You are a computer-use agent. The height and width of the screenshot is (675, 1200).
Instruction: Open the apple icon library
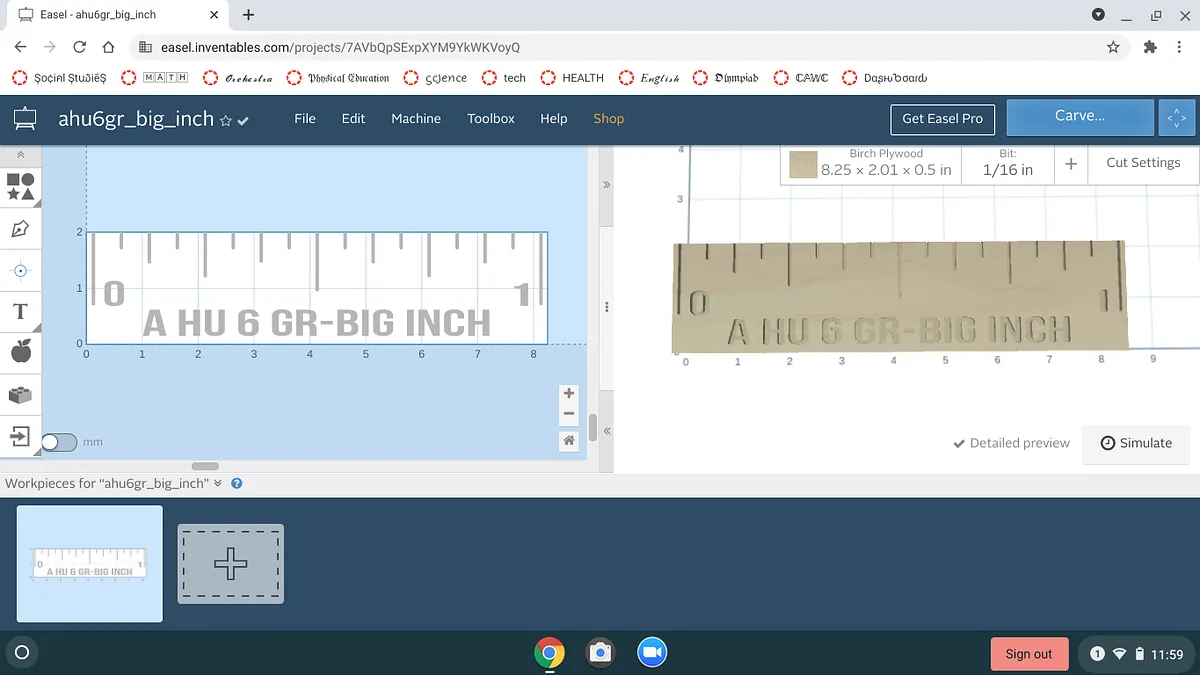[20, 351]
